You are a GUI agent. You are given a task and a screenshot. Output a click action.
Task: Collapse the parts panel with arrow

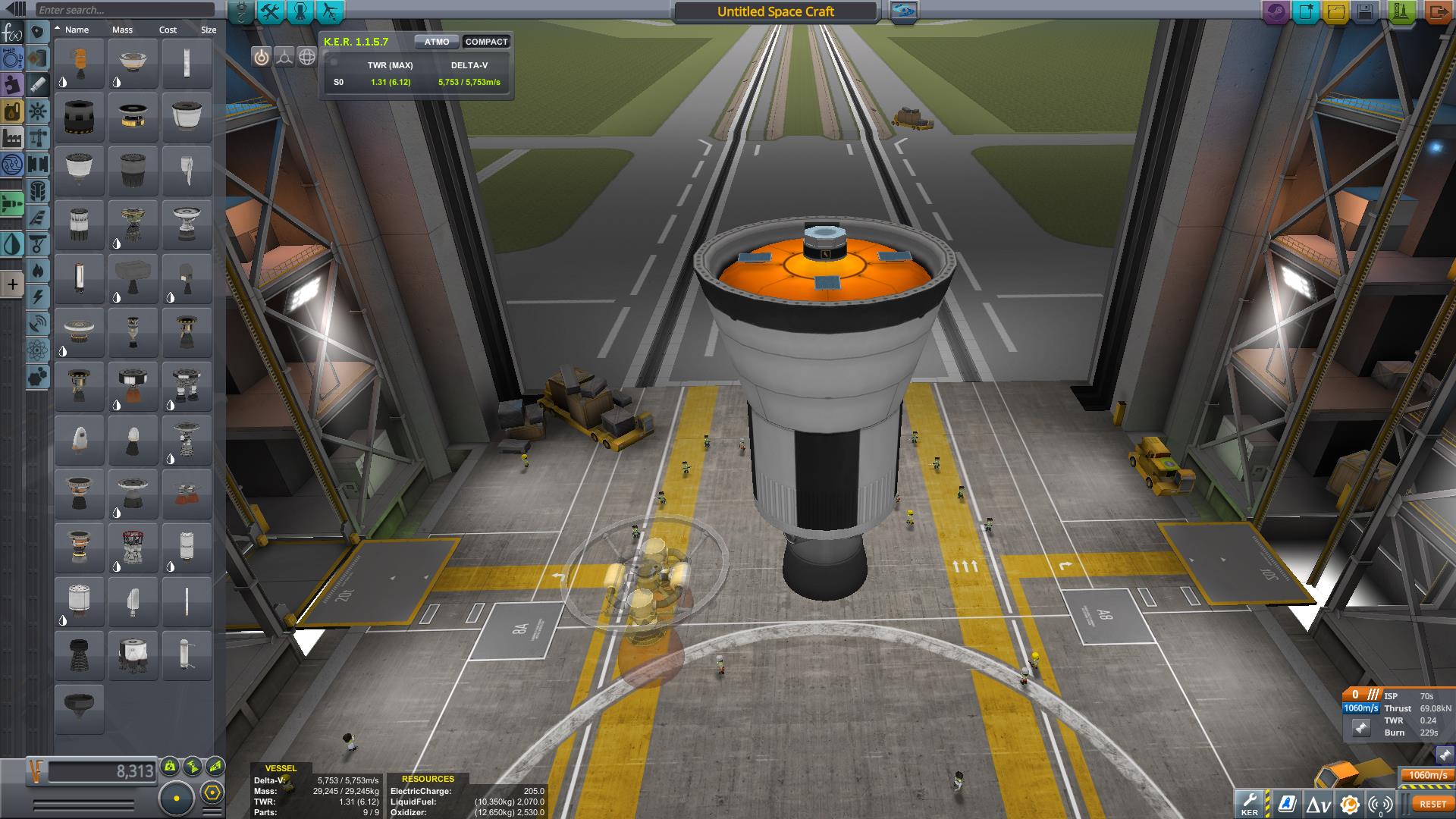[x=16, y=10]
